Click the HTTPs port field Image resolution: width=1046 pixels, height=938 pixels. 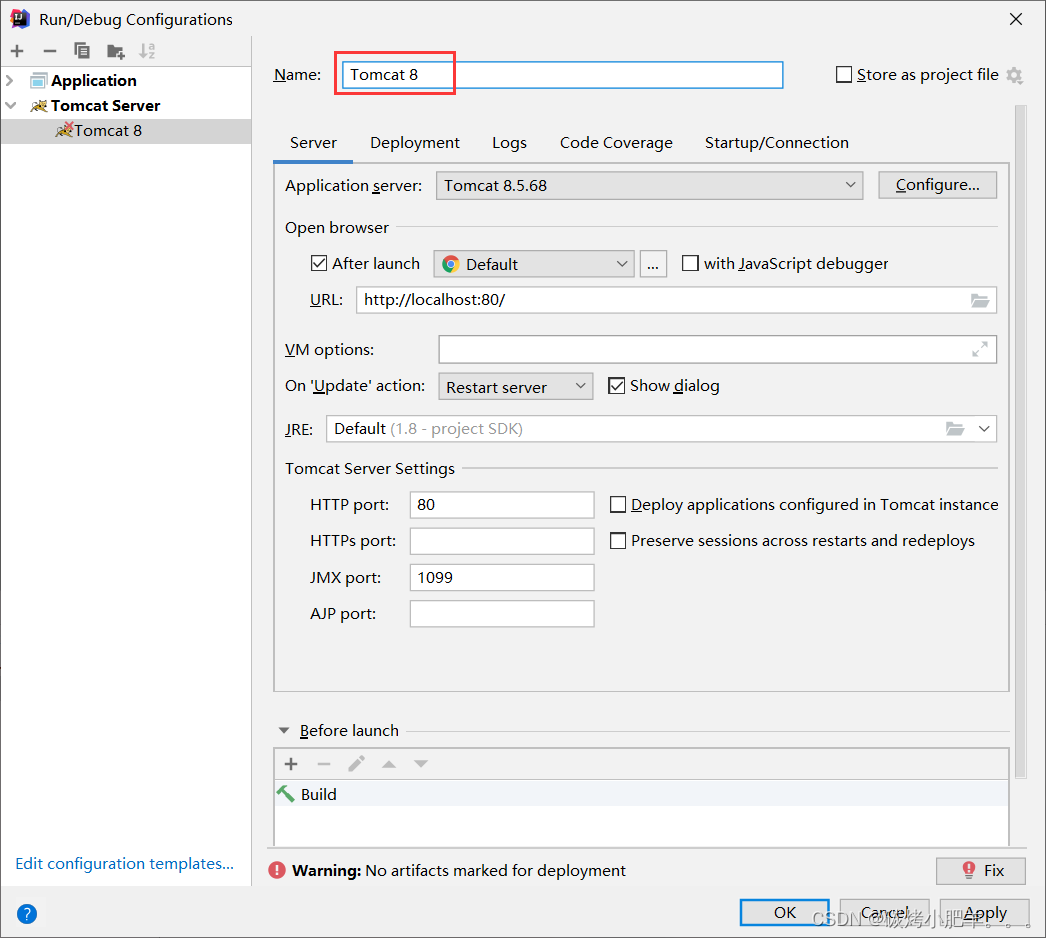[x=502, y=541]
